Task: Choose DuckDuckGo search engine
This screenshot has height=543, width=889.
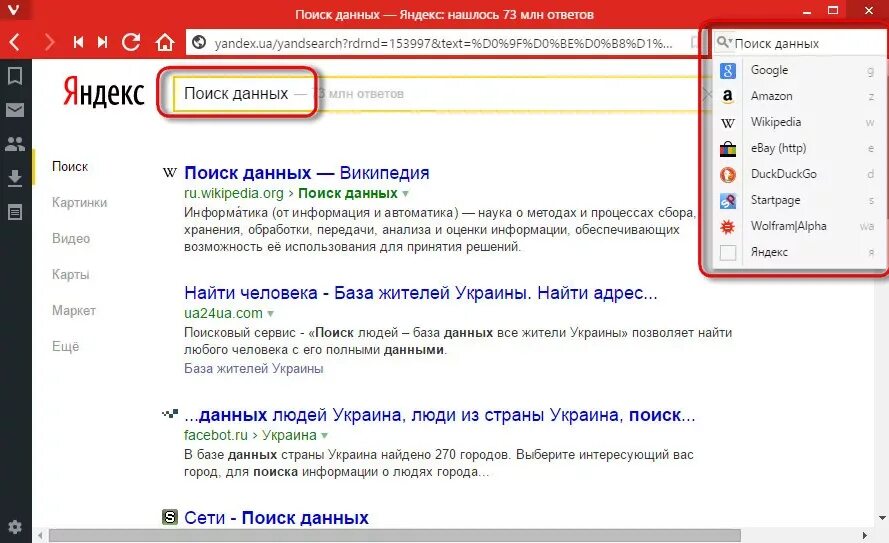Action: click(797, 175)
